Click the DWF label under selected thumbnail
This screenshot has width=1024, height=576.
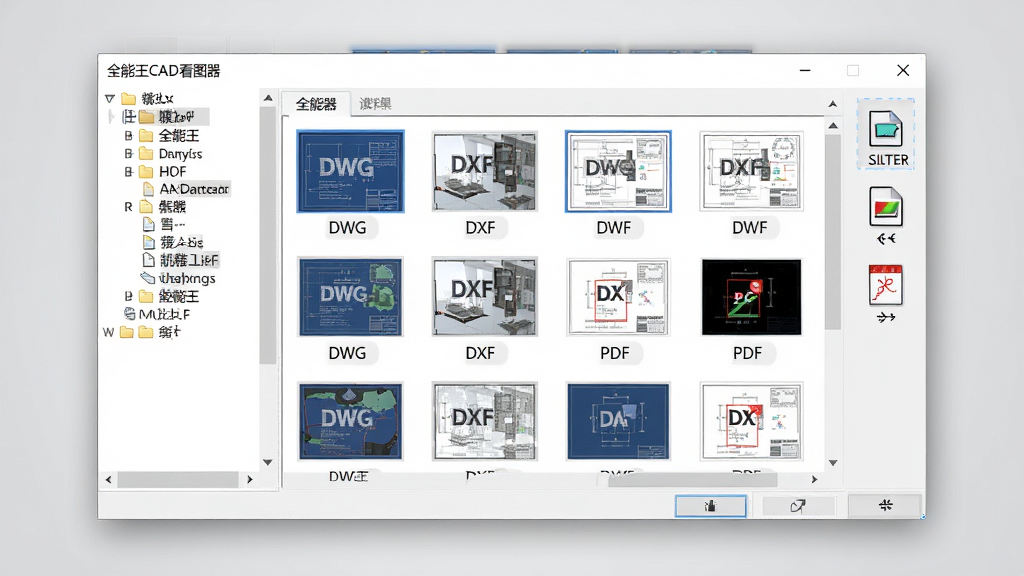[614, 227]
